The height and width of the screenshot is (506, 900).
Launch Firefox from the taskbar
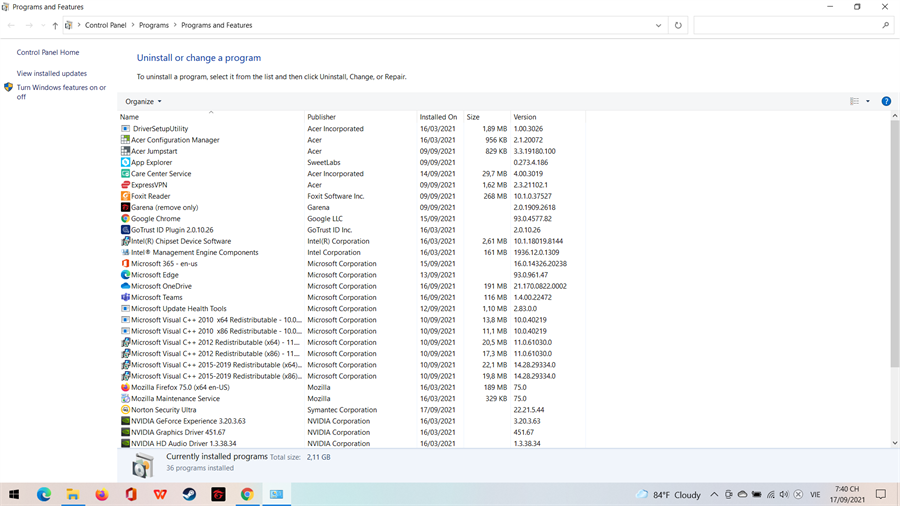click(x=102, y=494)
